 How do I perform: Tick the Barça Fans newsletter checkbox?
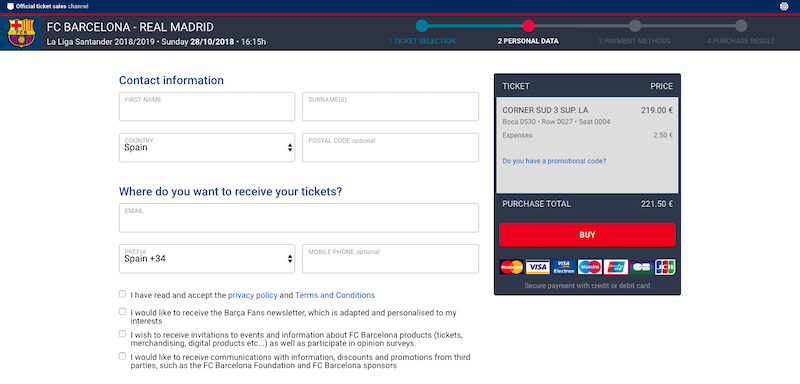122,311
